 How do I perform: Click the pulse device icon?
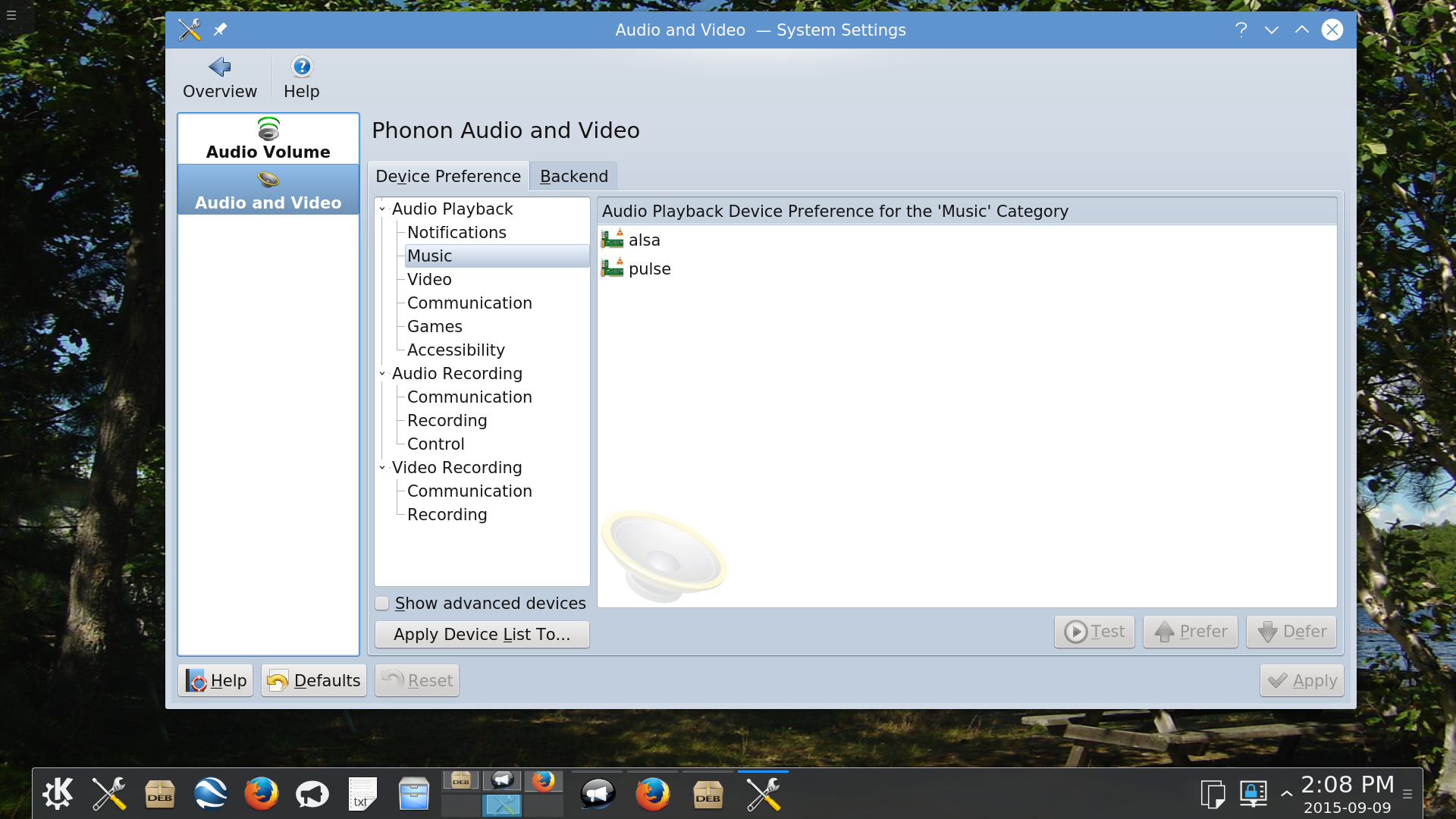(612, 268)
